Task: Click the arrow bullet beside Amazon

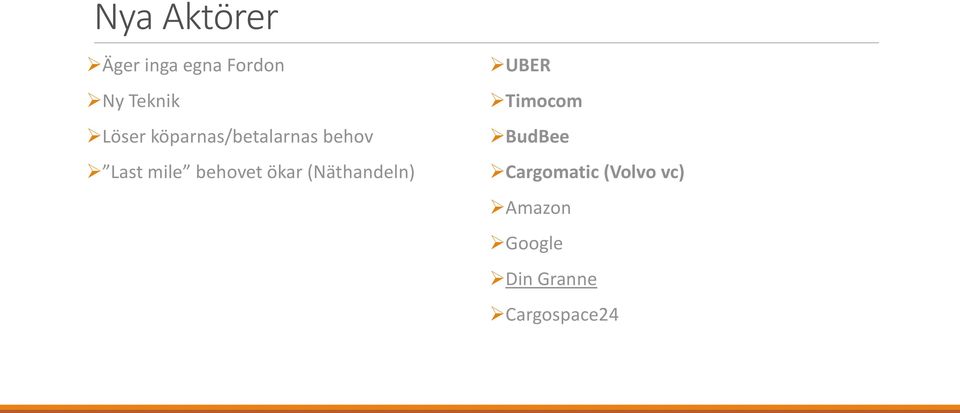Action: tap(497, 207)
